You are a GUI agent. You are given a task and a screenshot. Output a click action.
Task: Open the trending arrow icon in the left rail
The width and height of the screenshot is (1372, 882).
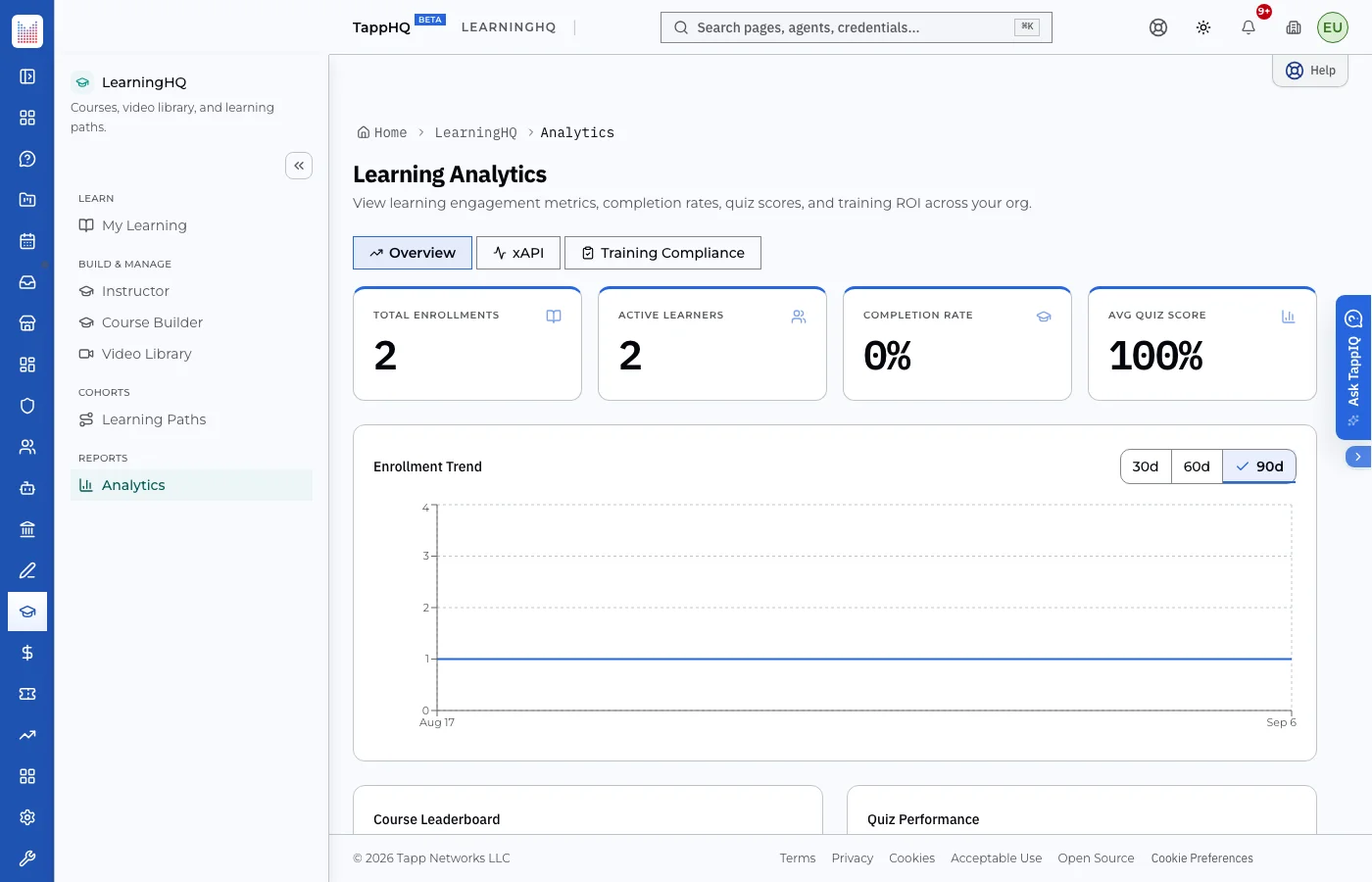coord(27,735)
